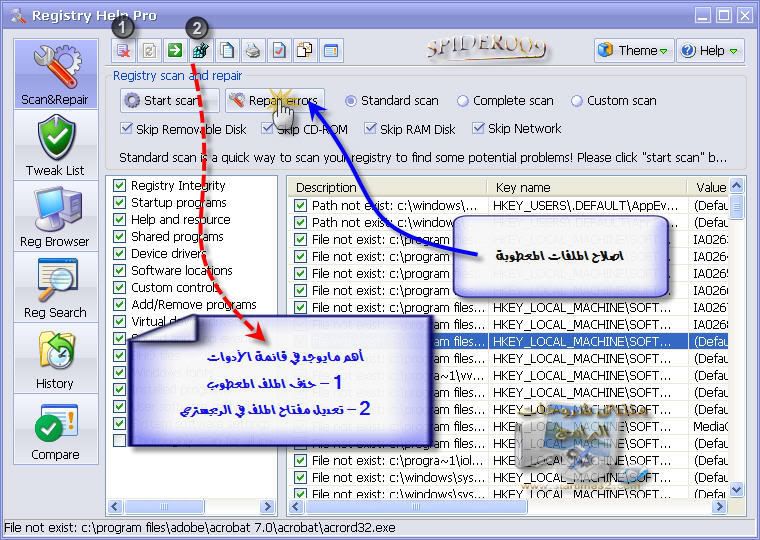This screenshot has width=760, height=540.
Task: Click the HKEY_USERS\.DEFAULT\AppEv... key cell
Action: tap(586, 206)
